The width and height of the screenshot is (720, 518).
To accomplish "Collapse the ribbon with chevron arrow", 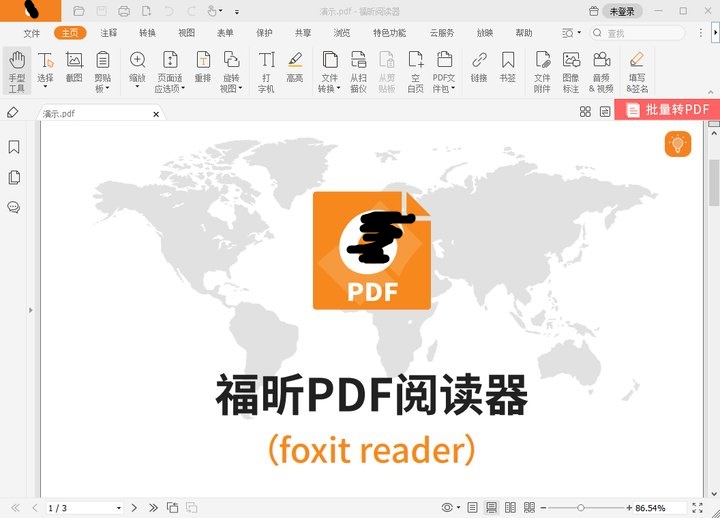I will point(711,92).
